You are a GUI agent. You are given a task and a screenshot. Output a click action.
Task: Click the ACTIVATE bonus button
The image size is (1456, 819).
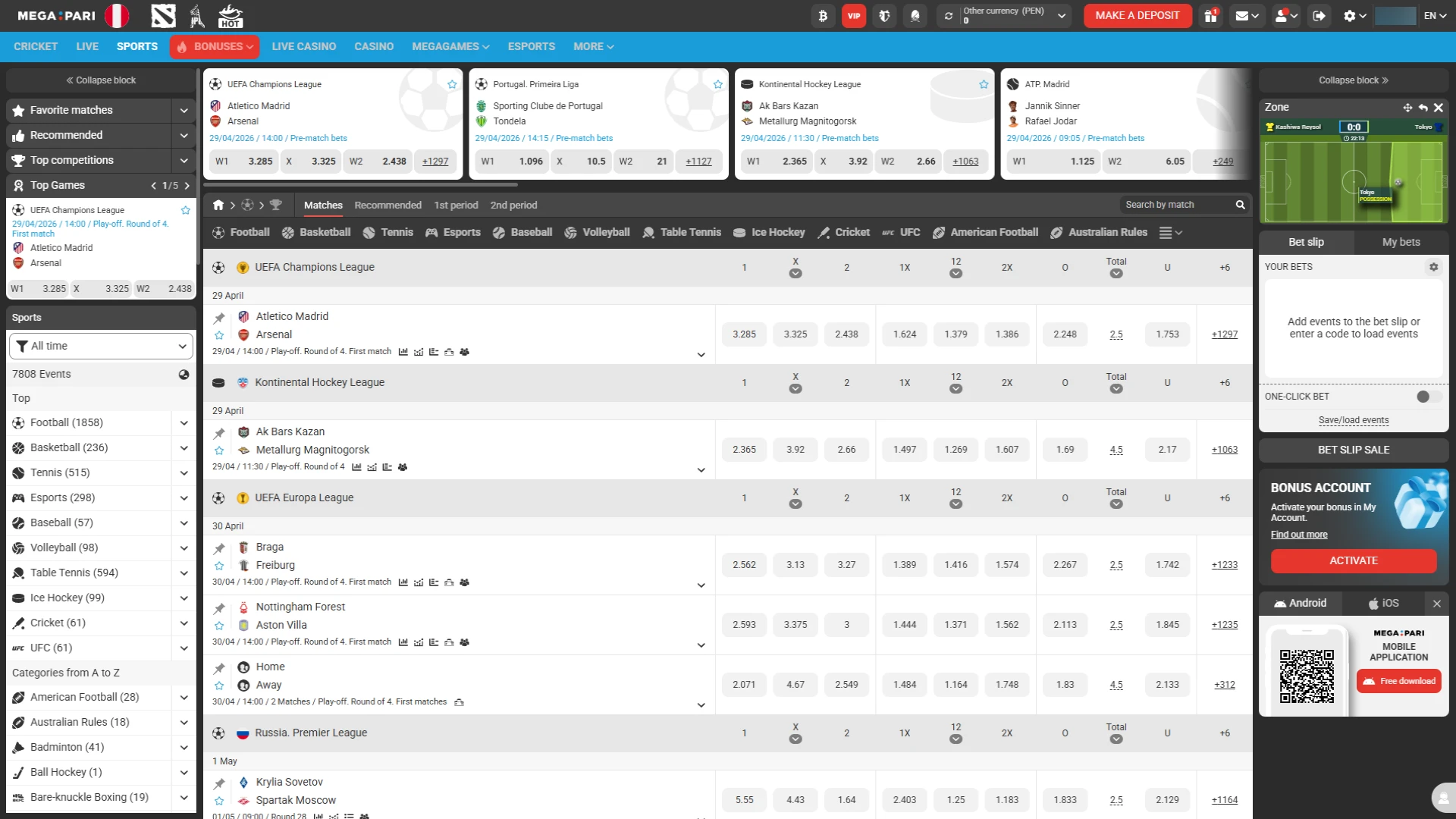point(1353,561)
